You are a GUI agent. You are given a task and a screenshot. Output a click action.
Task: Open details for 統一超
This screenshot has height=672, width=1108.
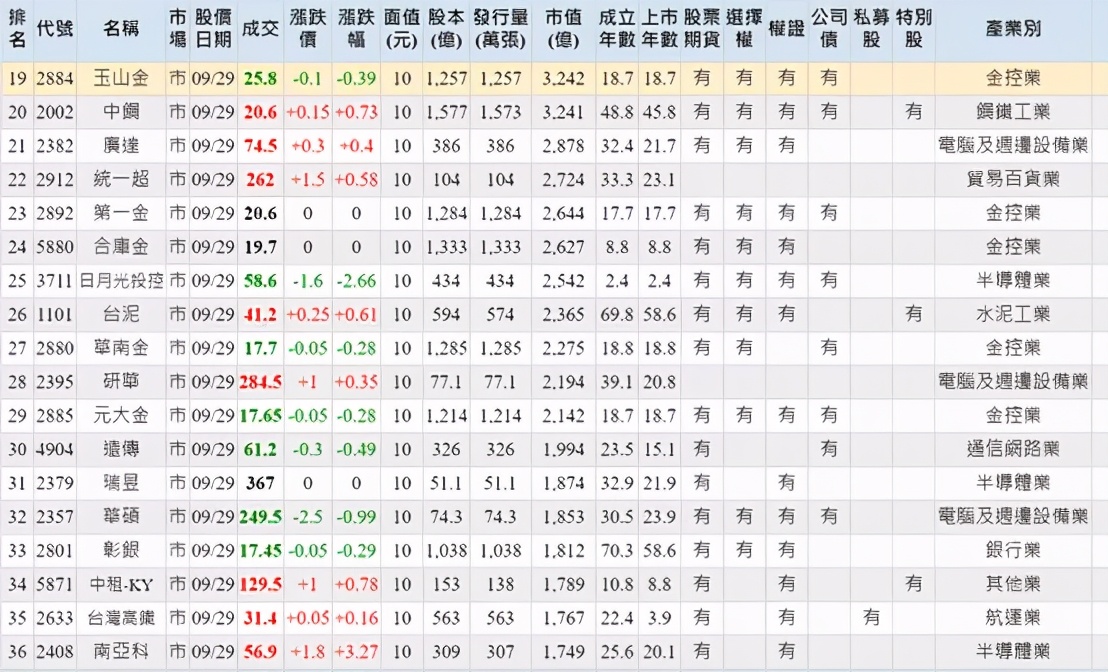(x=120, y=180)
